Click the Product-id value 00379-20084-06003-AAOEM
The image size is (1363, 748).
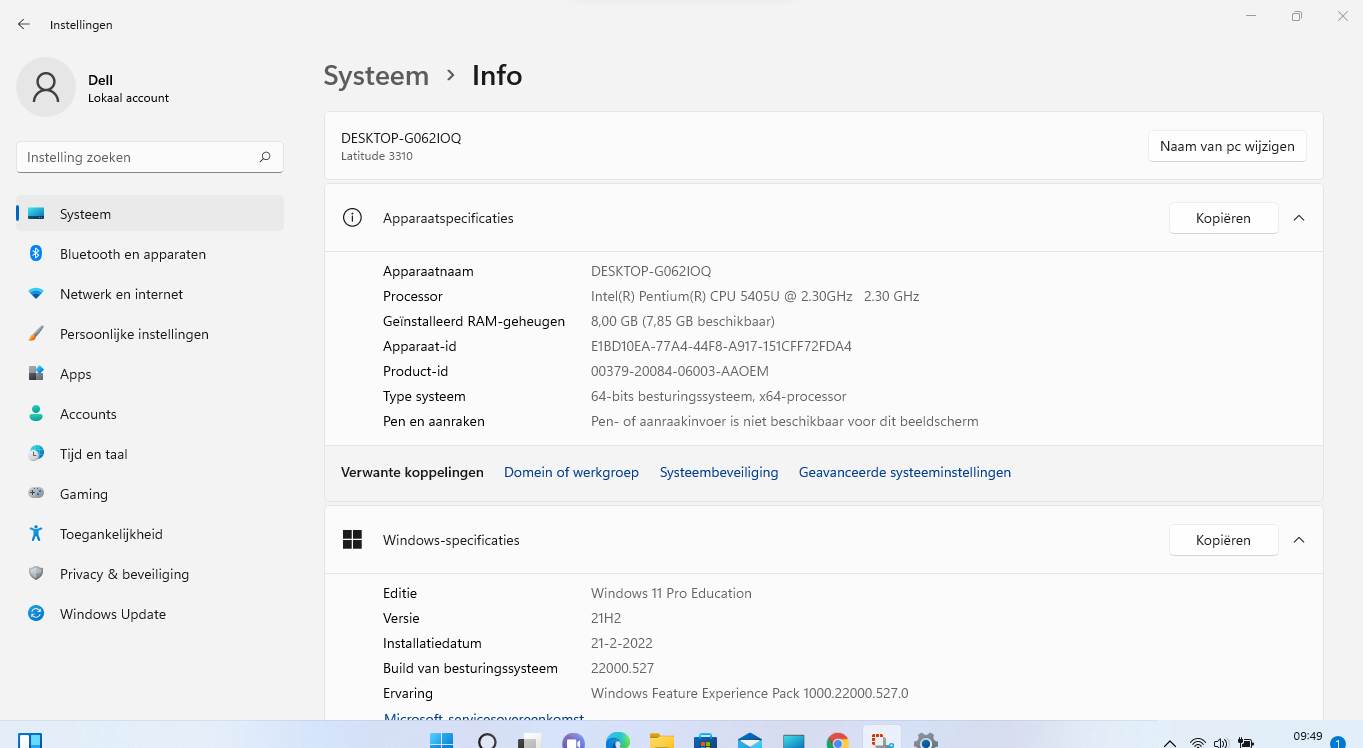coord(680,371)
